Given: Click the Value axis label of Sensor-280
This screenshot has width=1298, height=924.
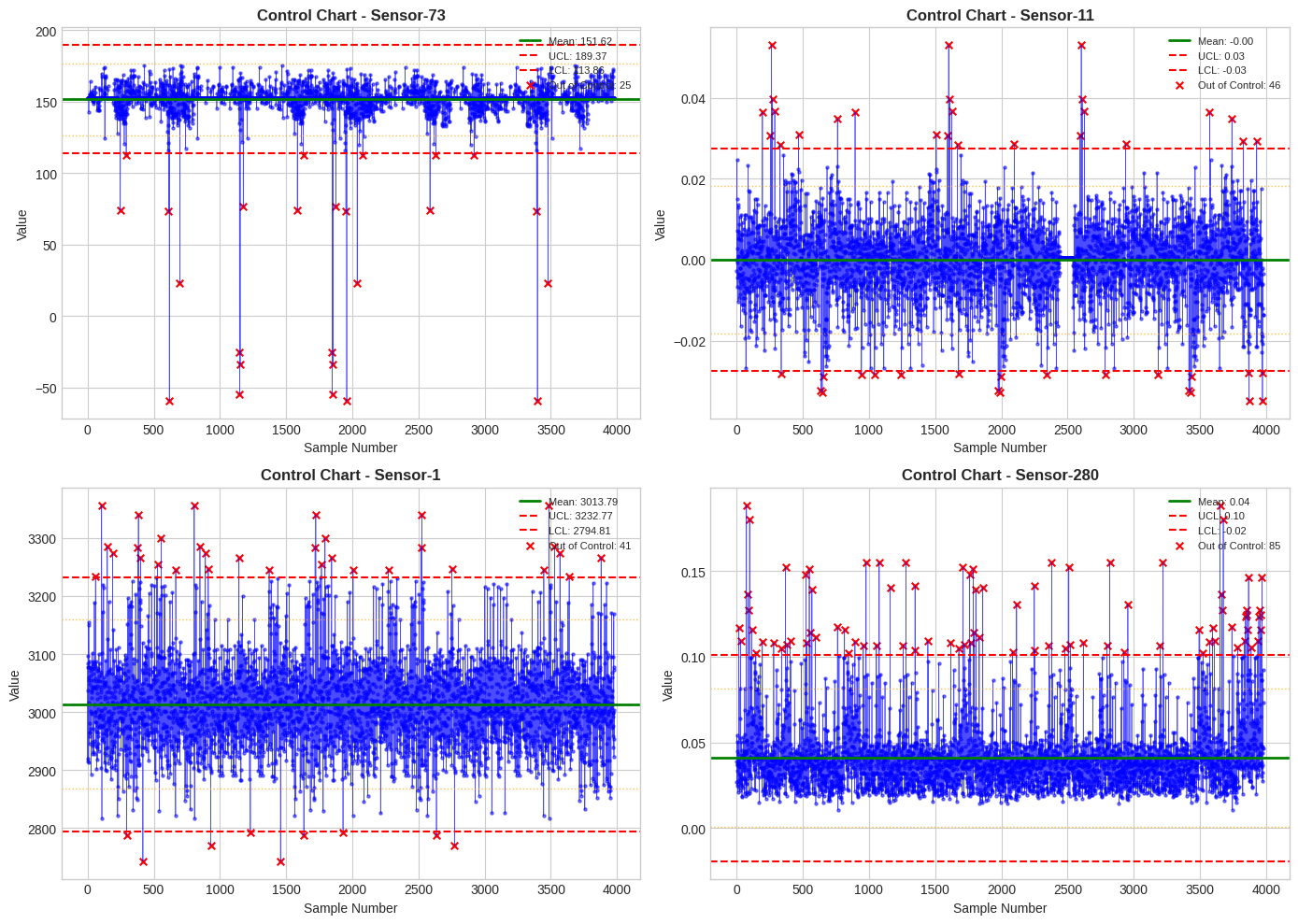Looking at the screenshot, I should pyautogui.click(x=667, y=685).
